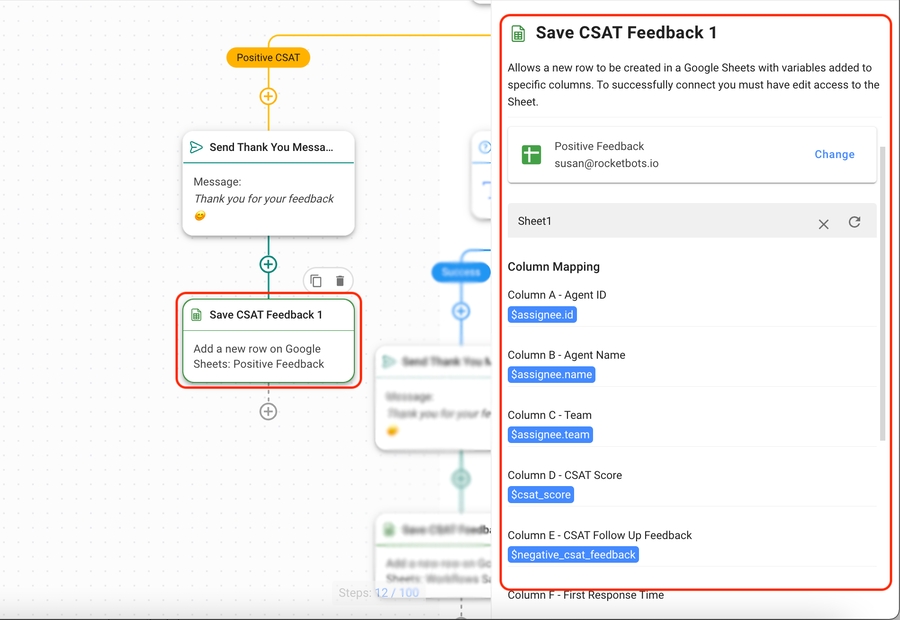
Task: Select the Save CSAT Feedback 1 step
Action: coord(268,341)
